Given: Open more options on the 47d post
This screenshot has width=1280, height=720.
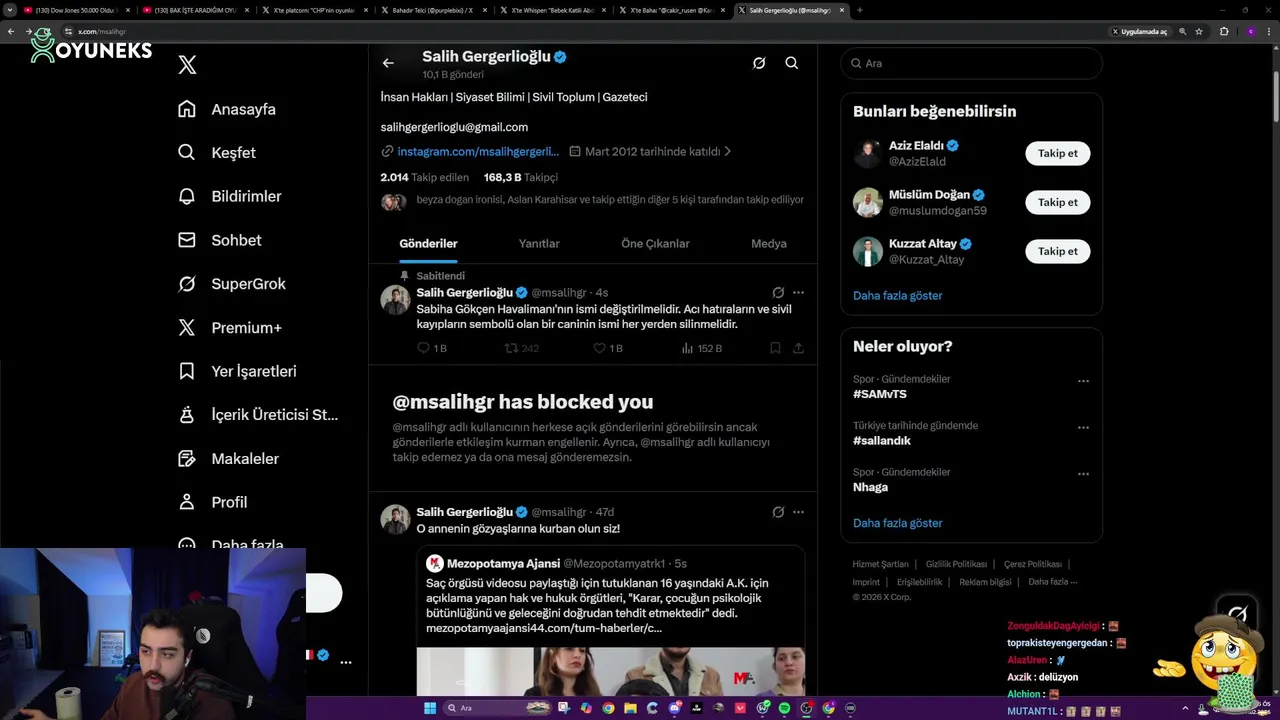Looking at the screenshot, I should click(798, 512).
